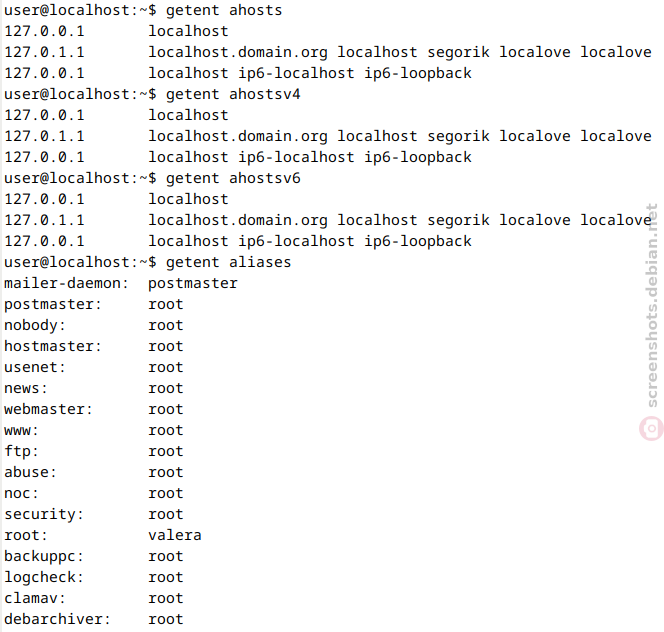Click the 'debarchiver:' alias entry
This screenshot has height=632, width=664.
click(x=57, y=619)
